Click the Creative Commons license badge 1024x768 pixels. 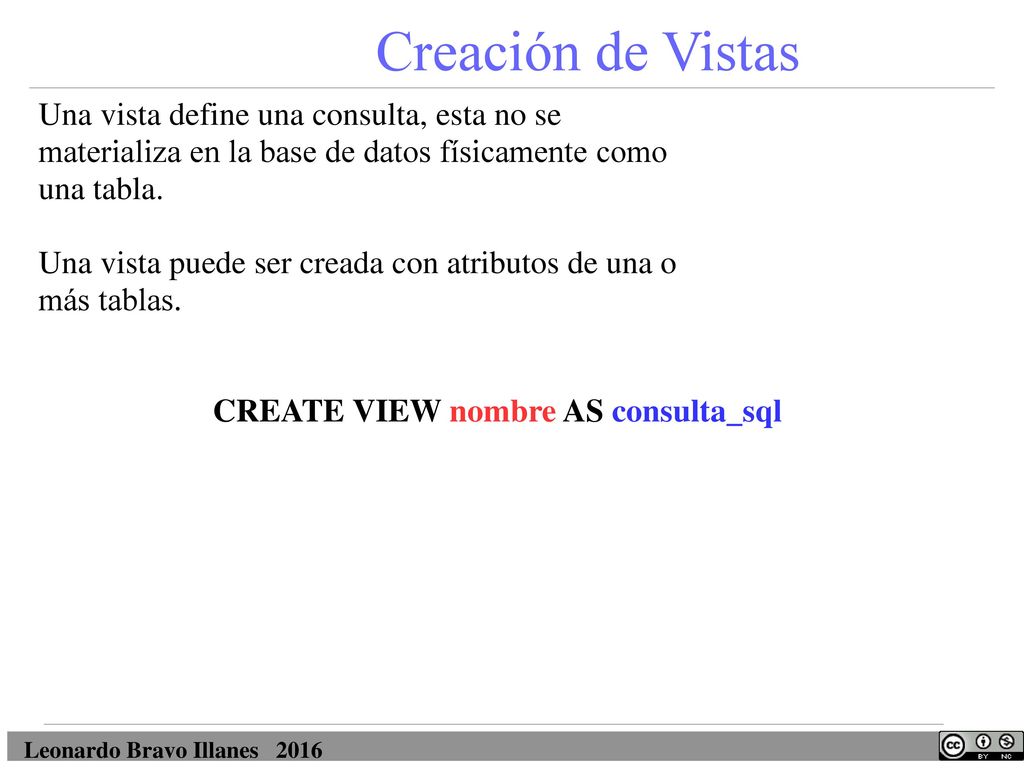(x=980, y=746)
